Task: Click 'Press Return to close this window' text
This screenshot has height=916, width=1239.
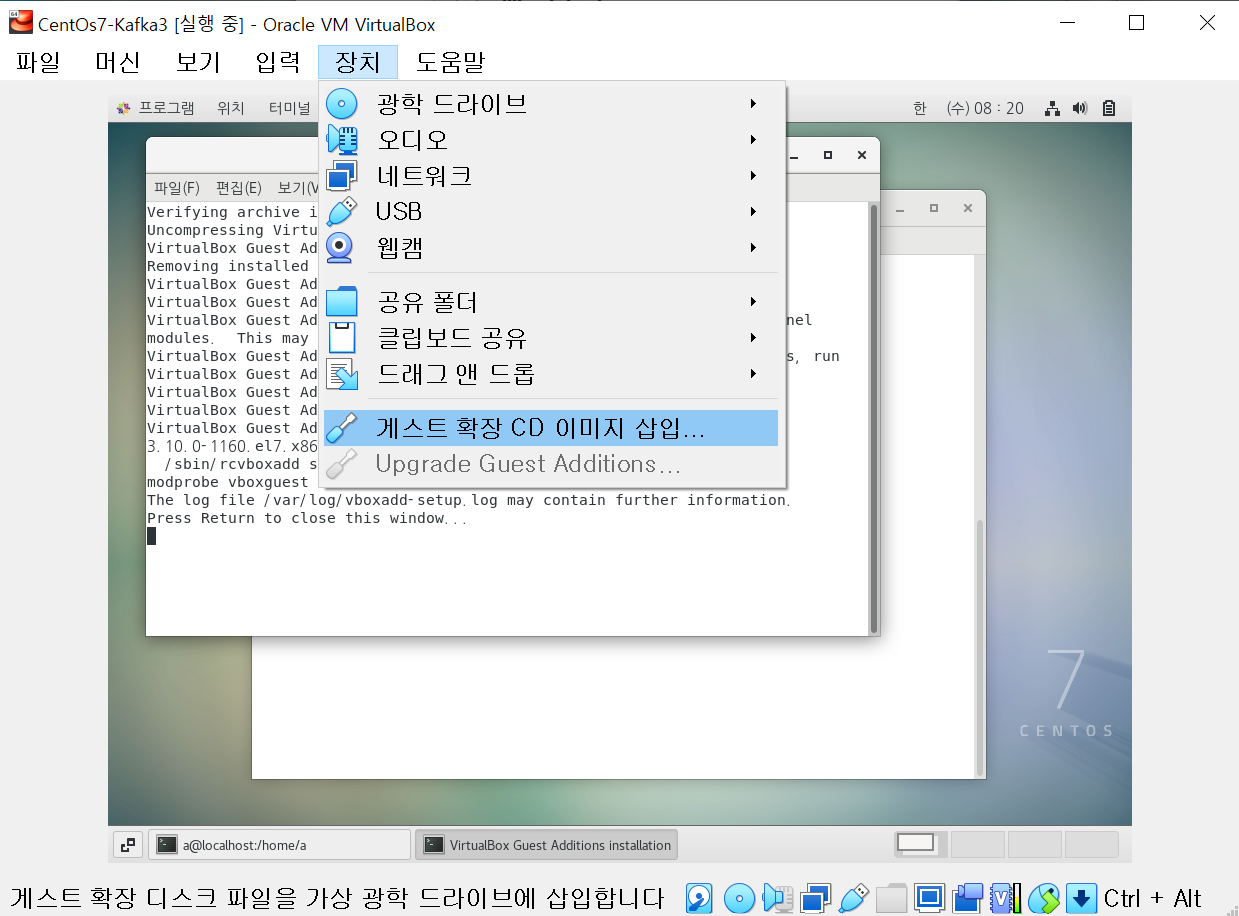Action: (307, 518)
